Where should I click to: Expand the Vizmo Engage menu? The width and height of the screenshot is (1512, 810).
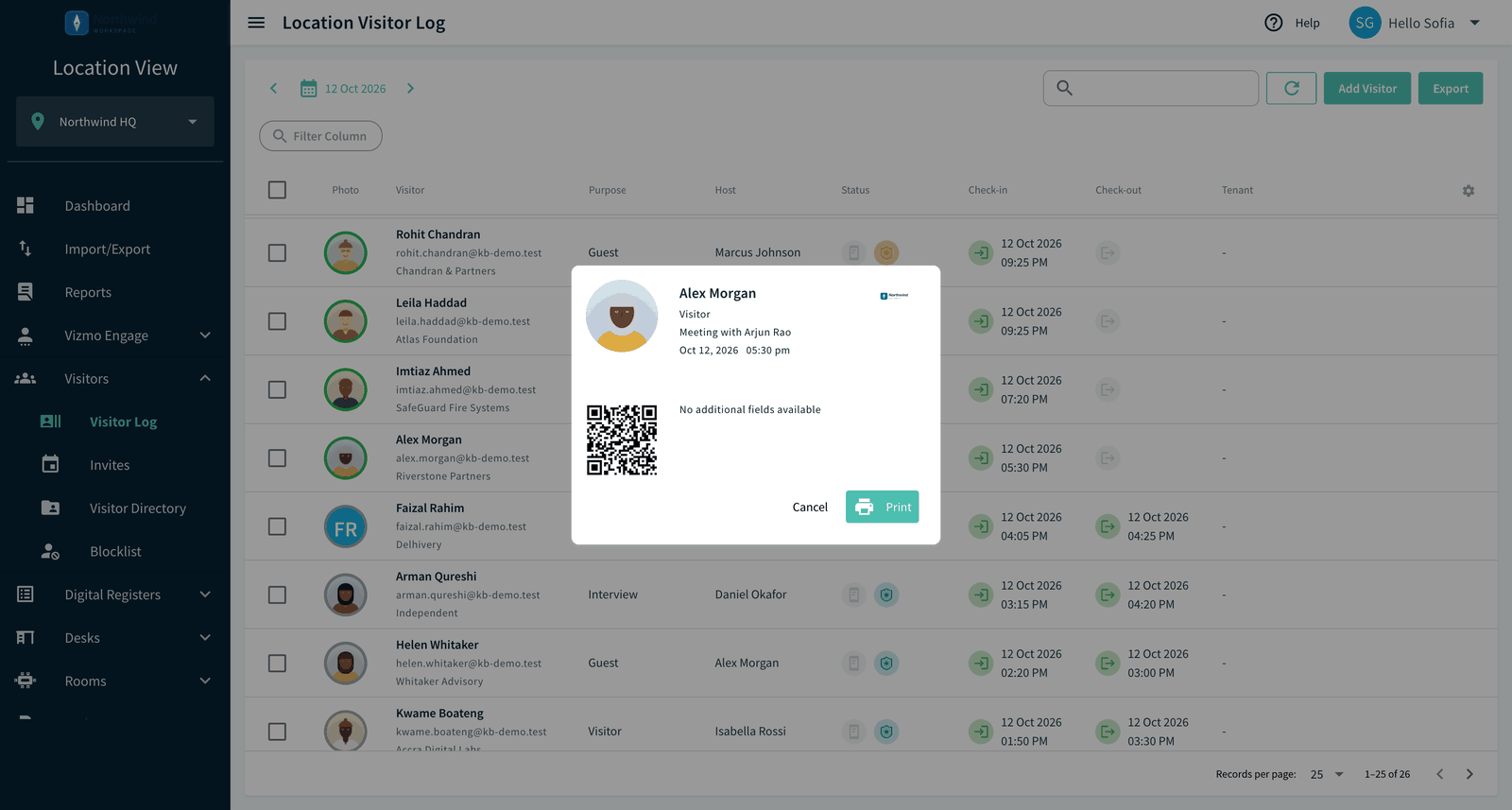coord(115,336)
